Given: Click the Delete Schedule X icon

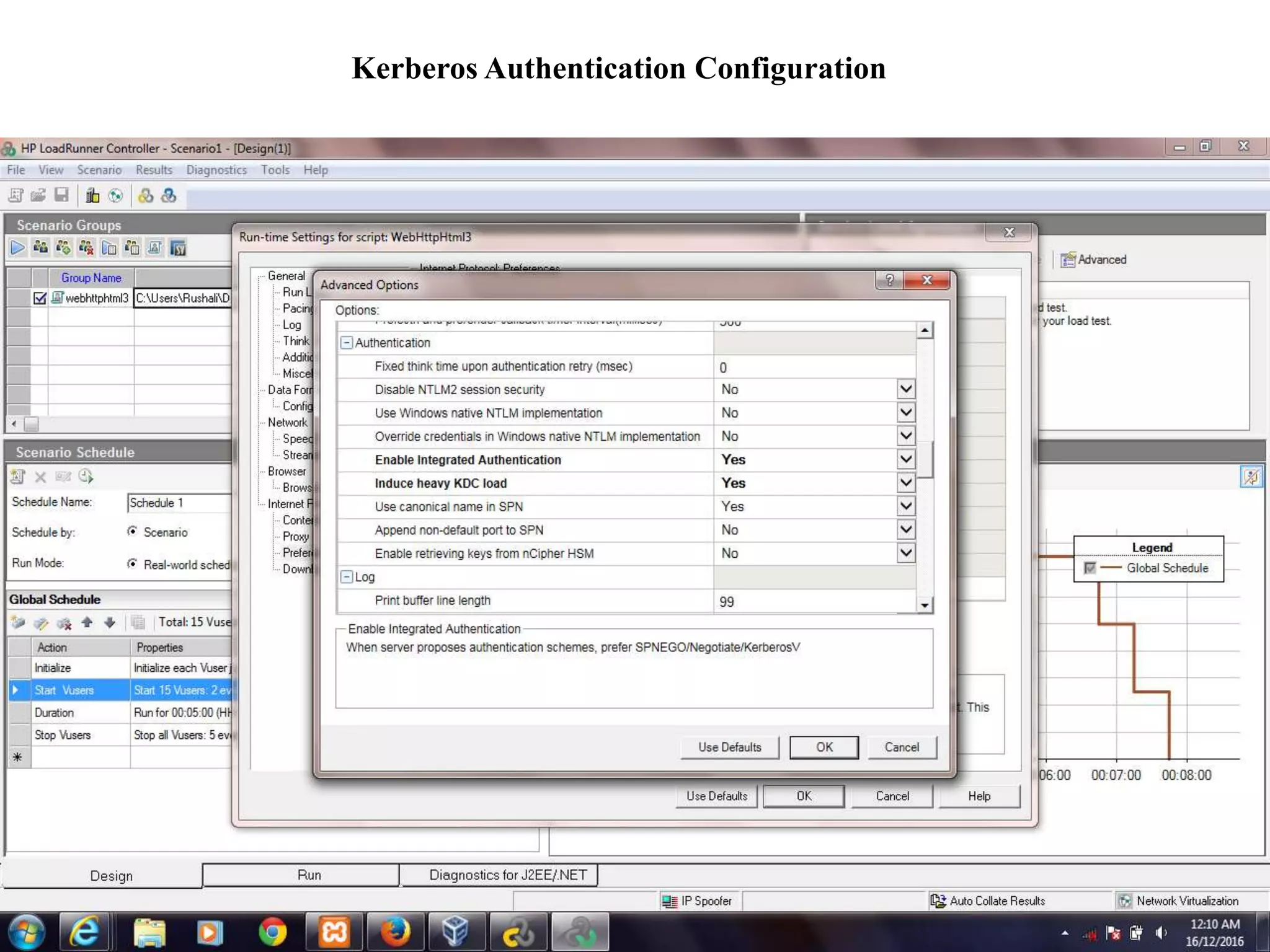Looking at the screenshot, I should 40,477.
